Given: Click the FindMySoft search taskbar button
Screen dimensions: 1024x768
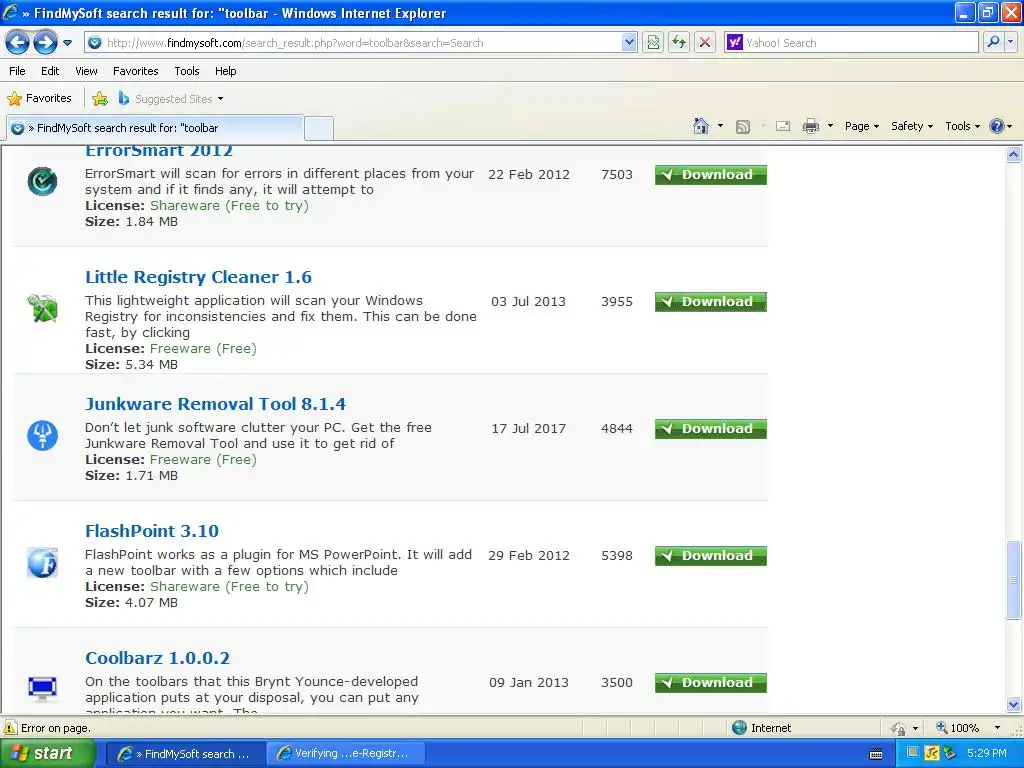Looking at the screenshot, I should 185,754.
